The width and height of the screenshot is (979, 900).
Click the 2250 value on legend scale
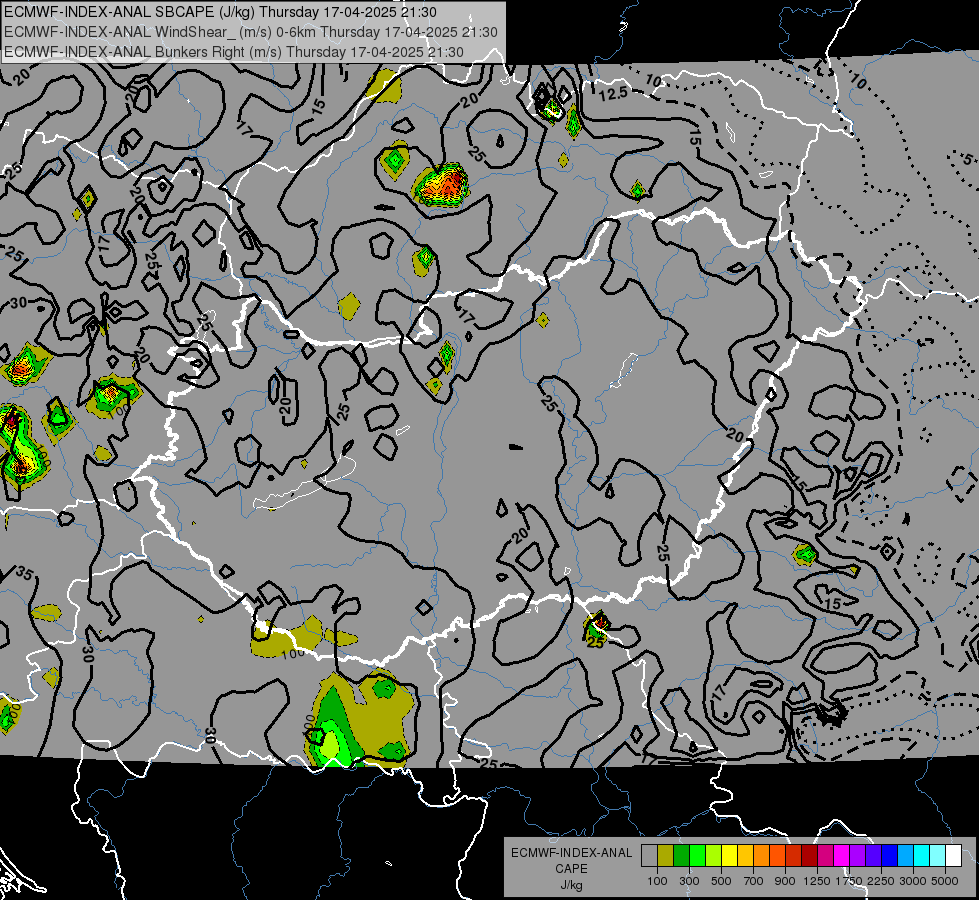tap(881, 881)
